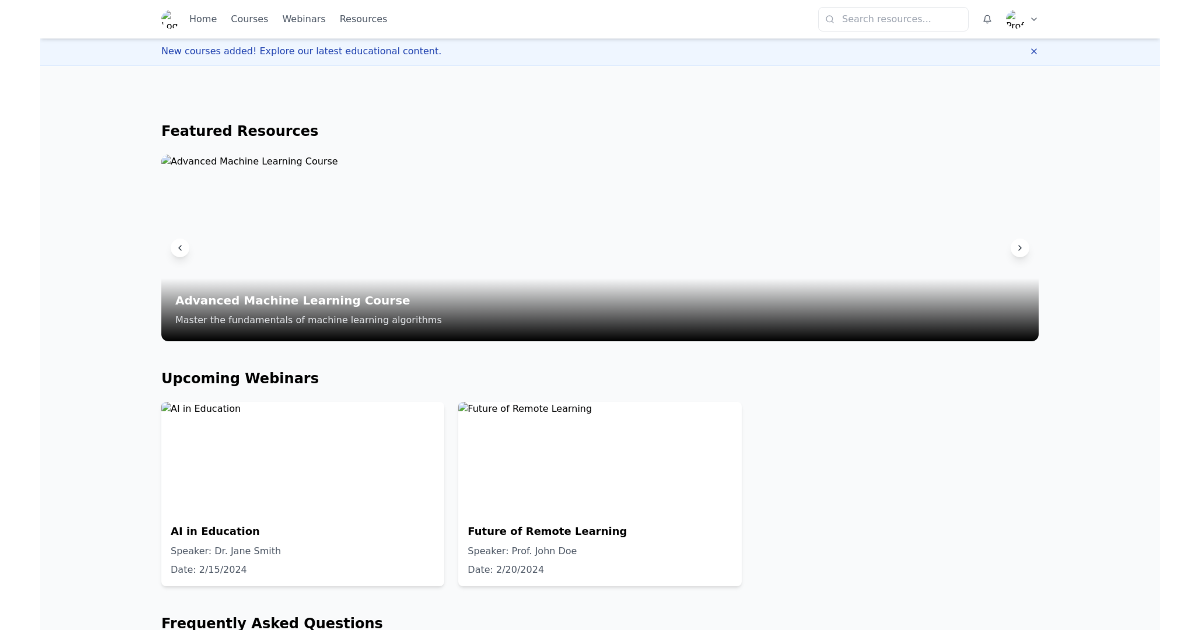The image size is (1200, 630).
Task: Navigate to the Webinars nav item
Action: 304,19
